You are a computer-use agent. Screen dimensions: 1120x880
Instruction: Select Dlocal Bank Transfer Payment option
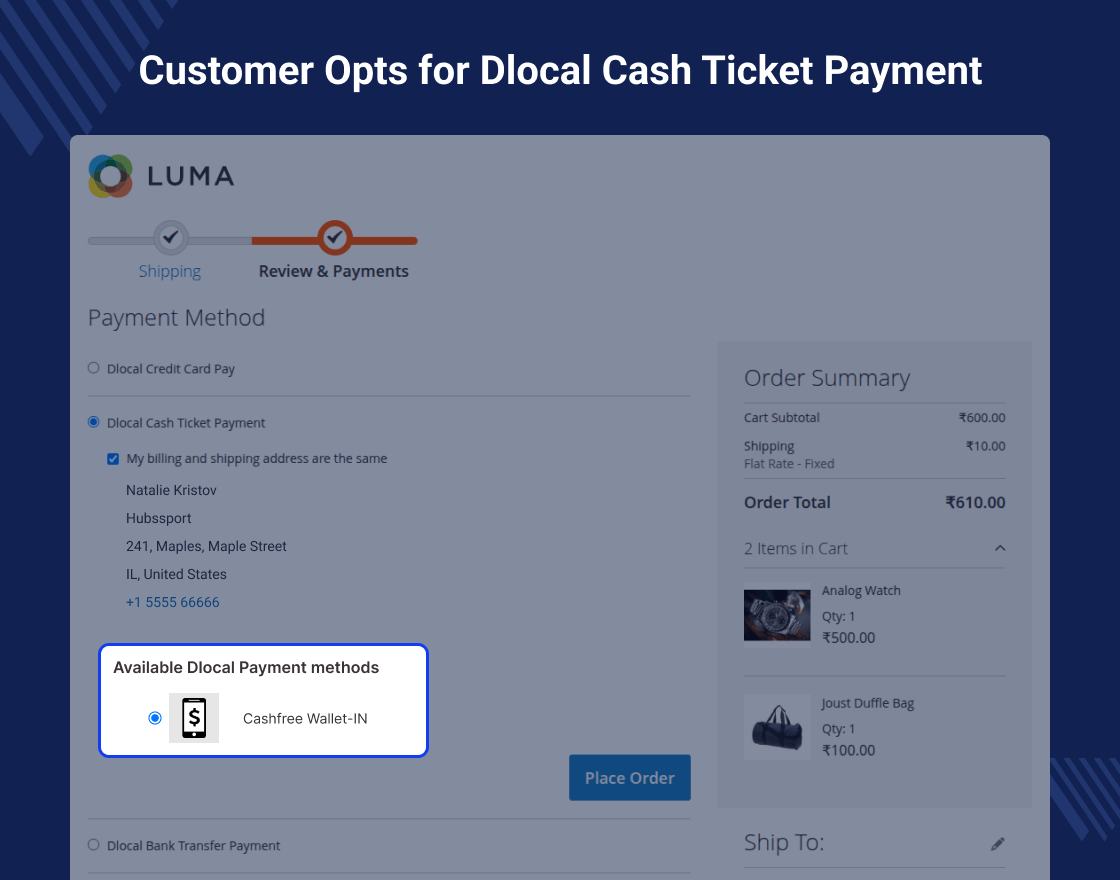coord(94,845)
